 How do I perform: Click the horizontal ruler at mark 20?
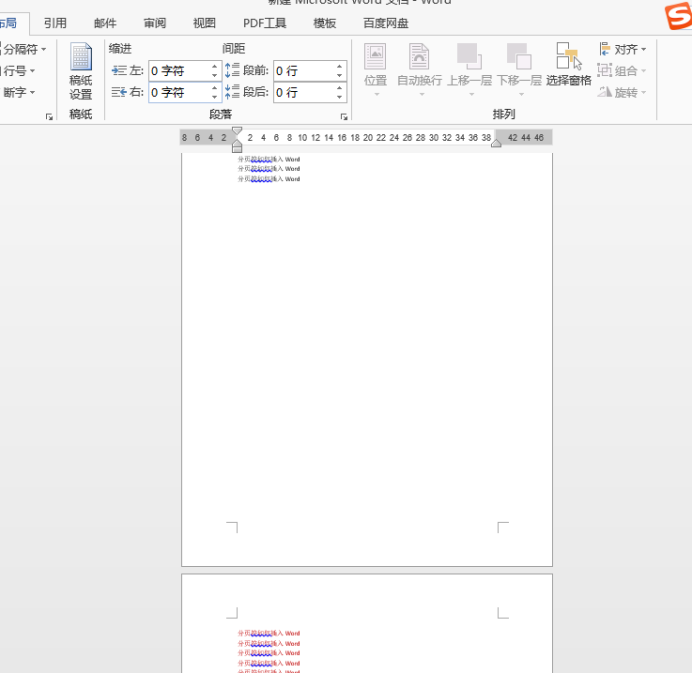[x=368, y=137]
